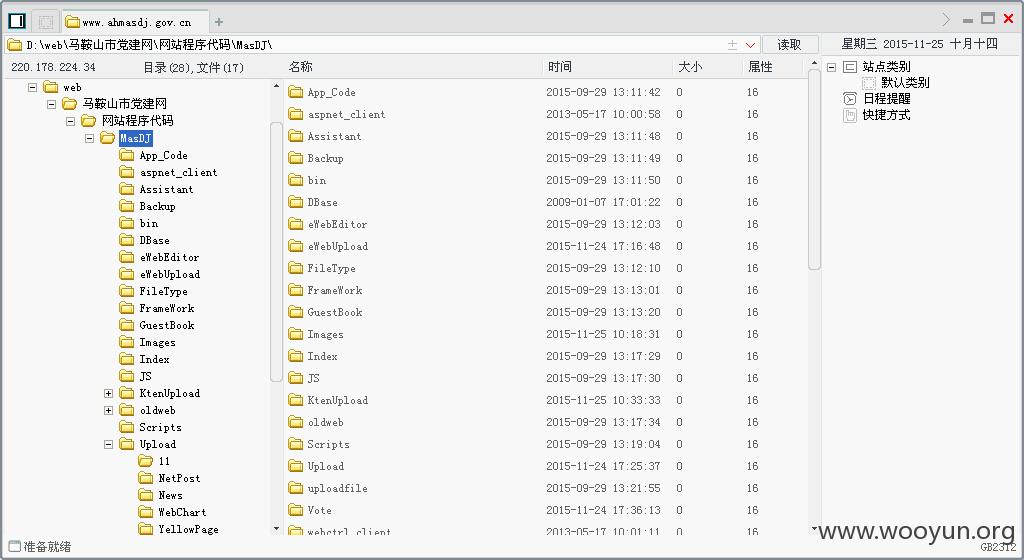Viewport: 1024px width, 560px height.
Task: Click the file list vertical scrollbar thumb
Action: coord(814,169)
